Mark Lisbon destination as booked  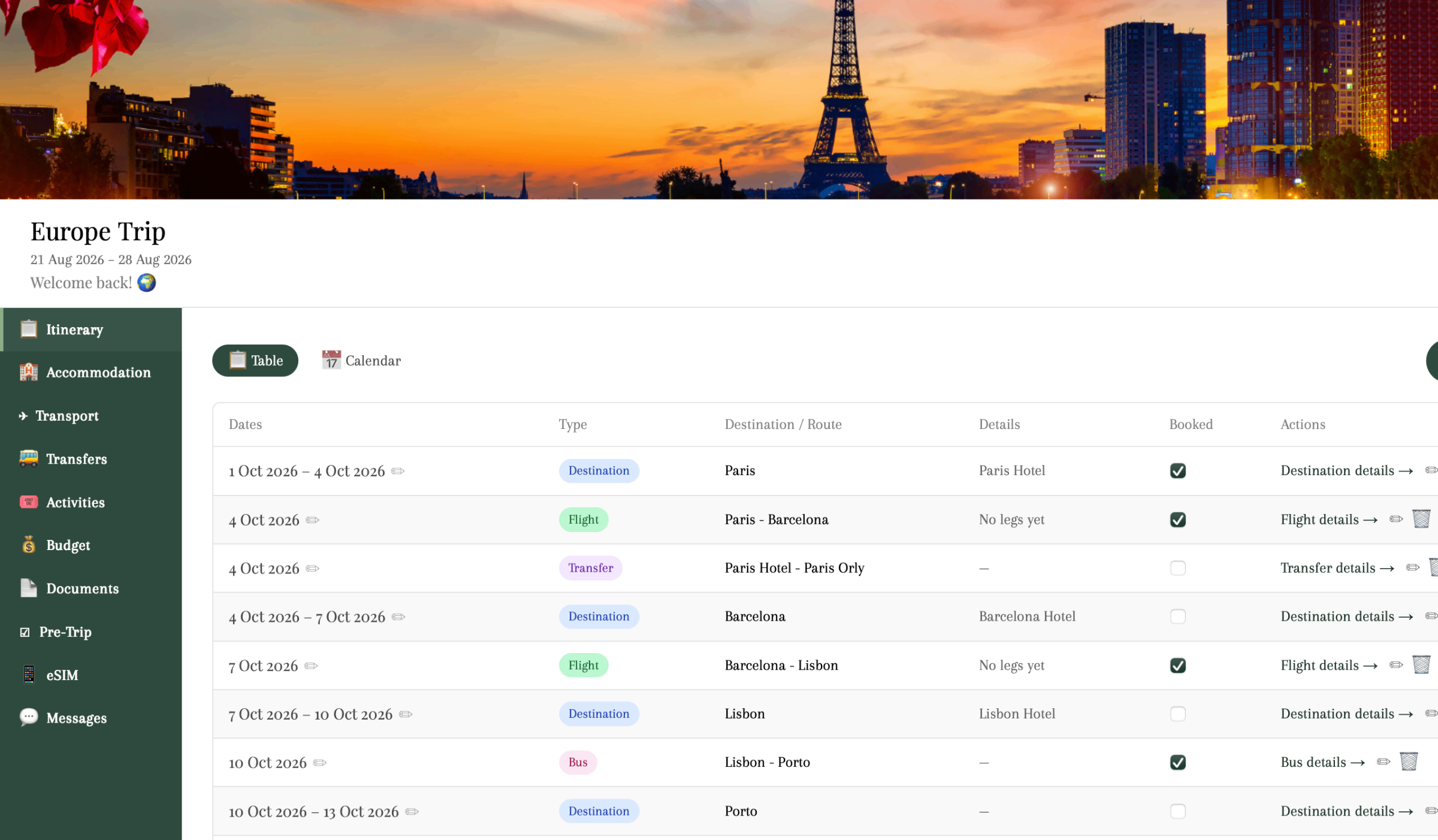1177,714
